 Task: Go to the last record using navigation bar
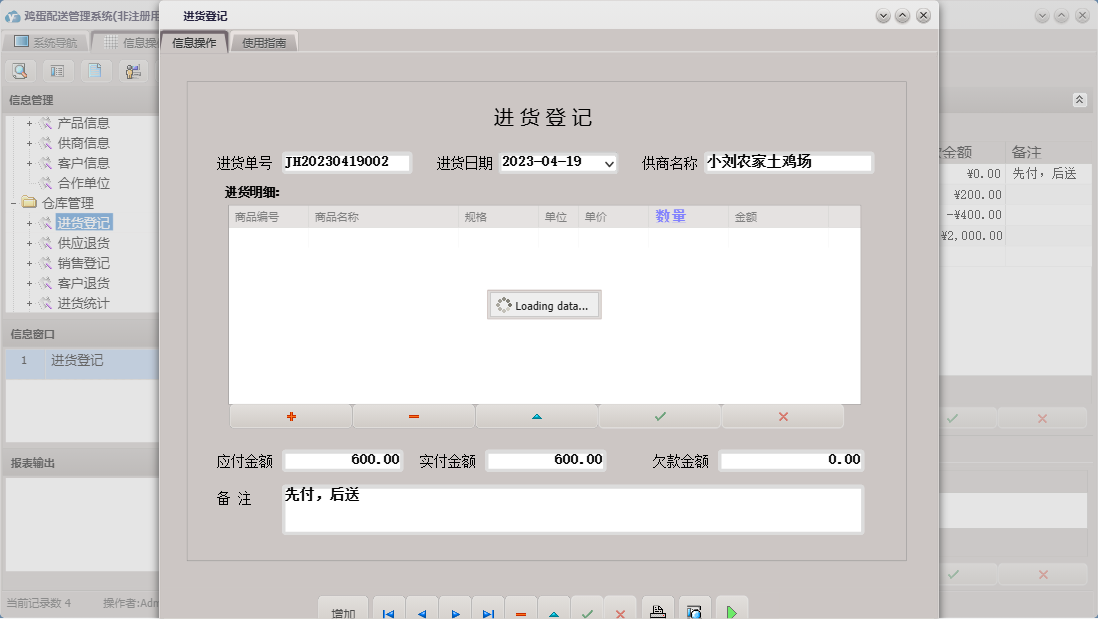point(488,612)
